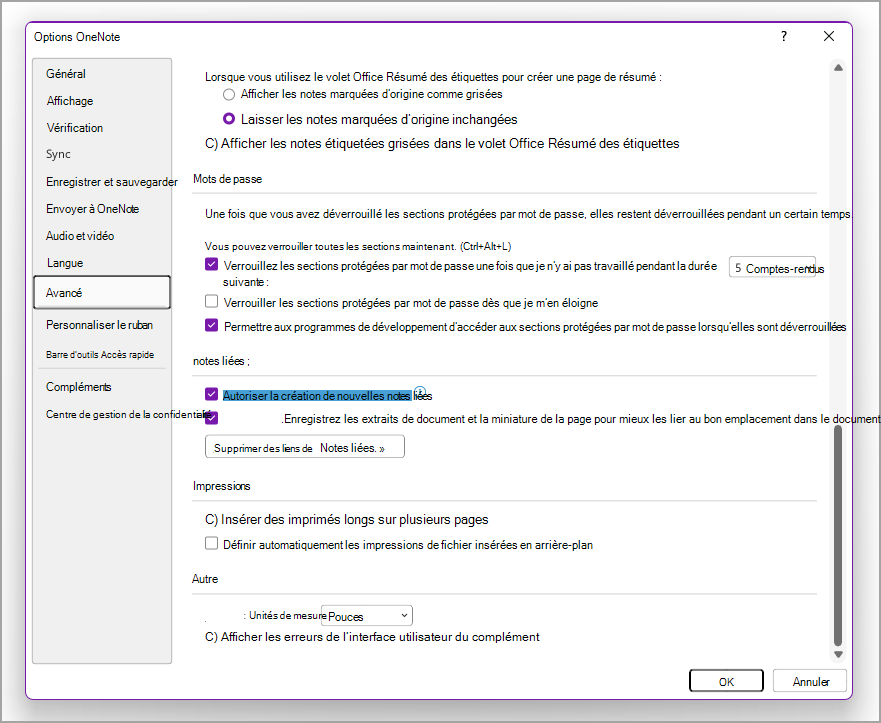Close the Options OneNote dialog
The width and height of the screenshot is (881, 723).
tap(829, 37)
